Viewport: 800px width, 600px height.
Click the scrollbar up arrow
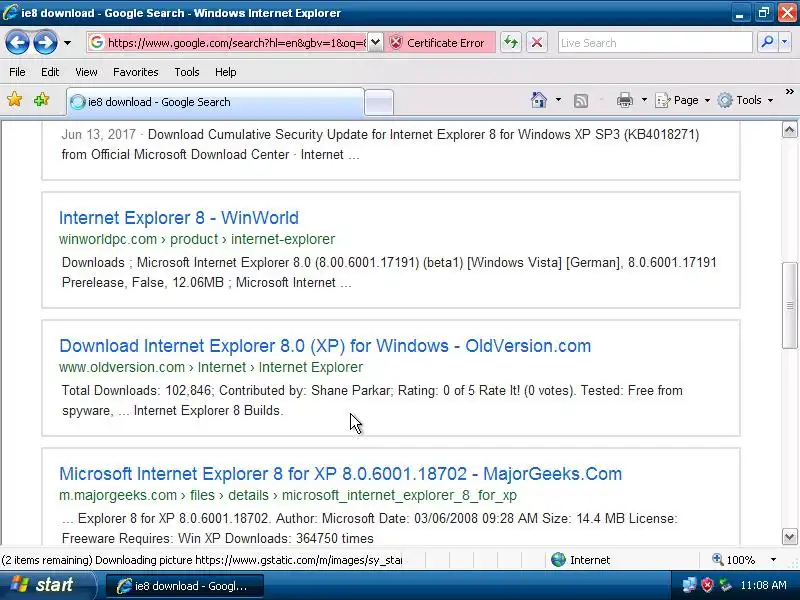pos(789,130)
